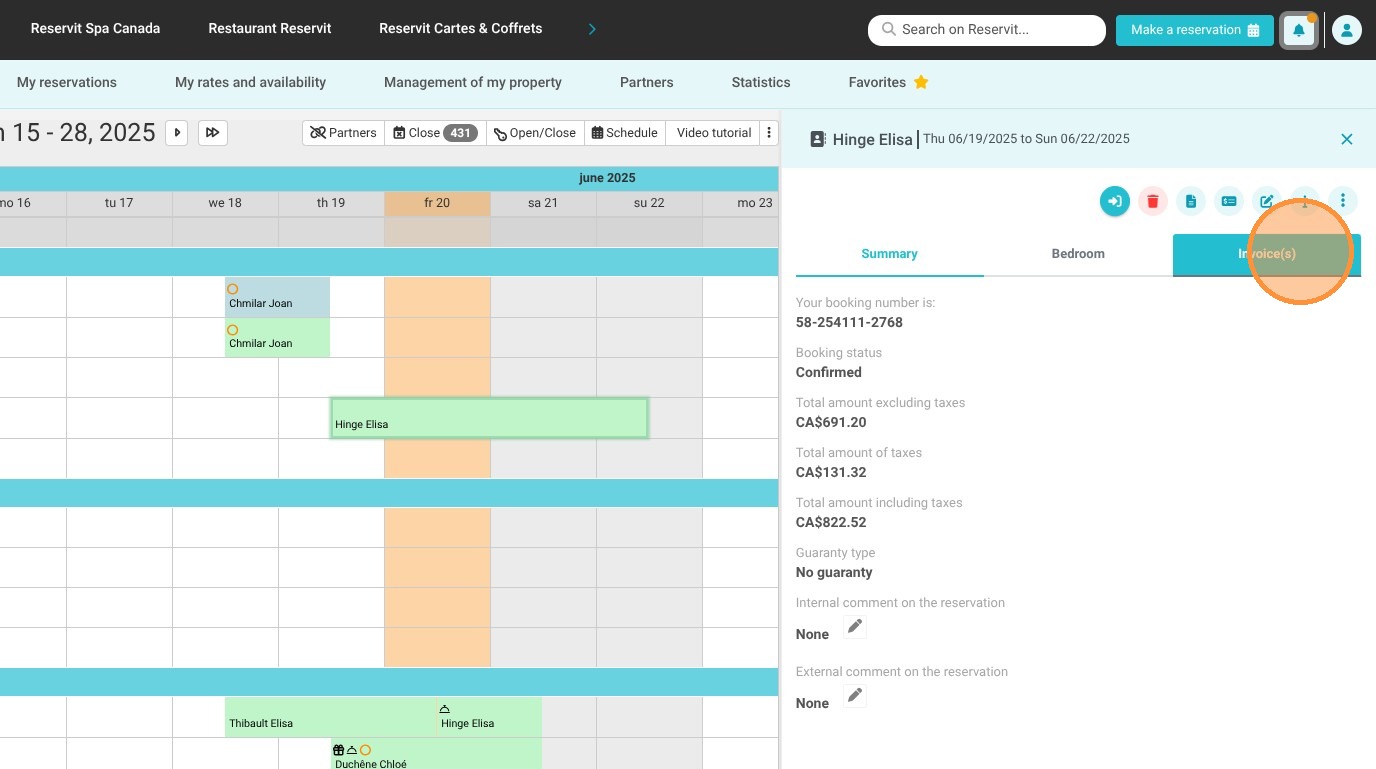The image size is (1376, 769).
Task: Click the Make a reservation button
Action: [1195, 30]
